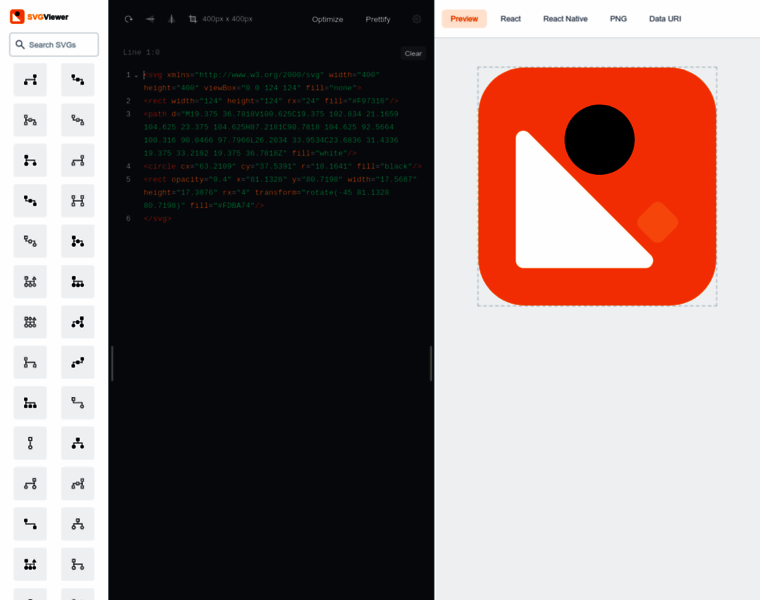
Task: Click the rect opacity="0.4" code line
Action: [x=280, y=192]
